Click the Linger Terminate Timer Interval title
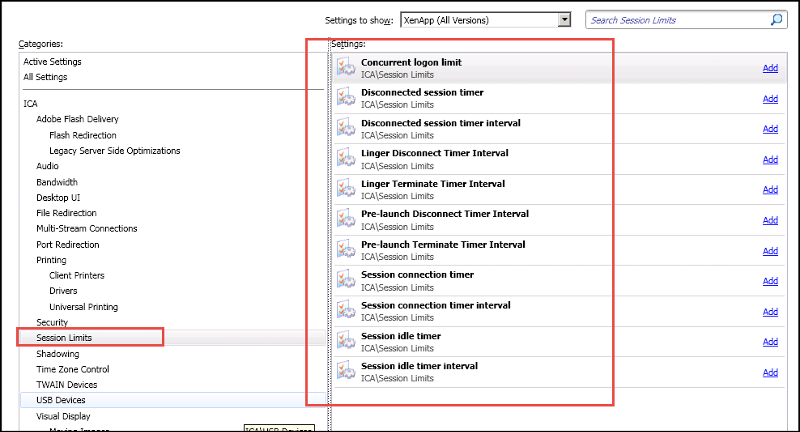Image resolution: width=800 pixels, height=432 pixels. 433,184
